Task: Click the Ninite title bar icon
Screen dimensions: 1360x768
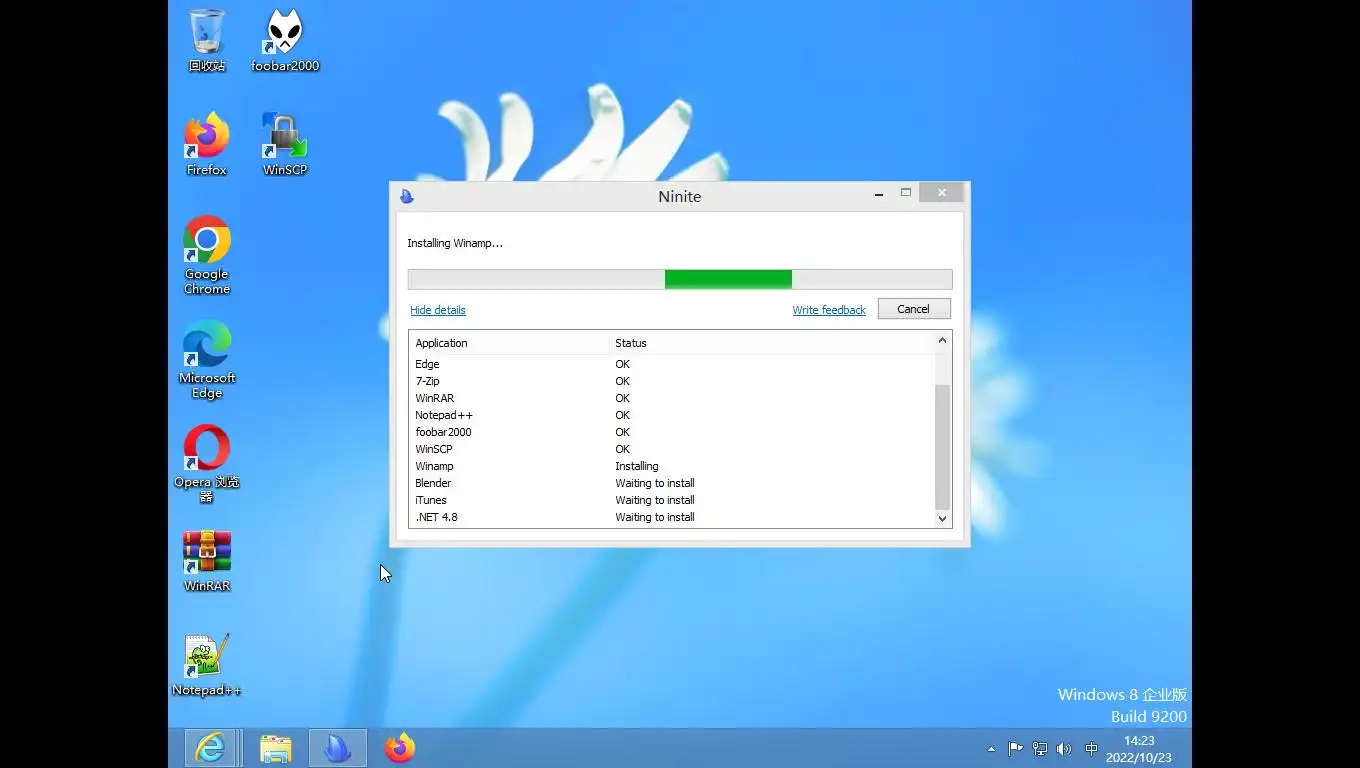Action: [x=406, y=196]
